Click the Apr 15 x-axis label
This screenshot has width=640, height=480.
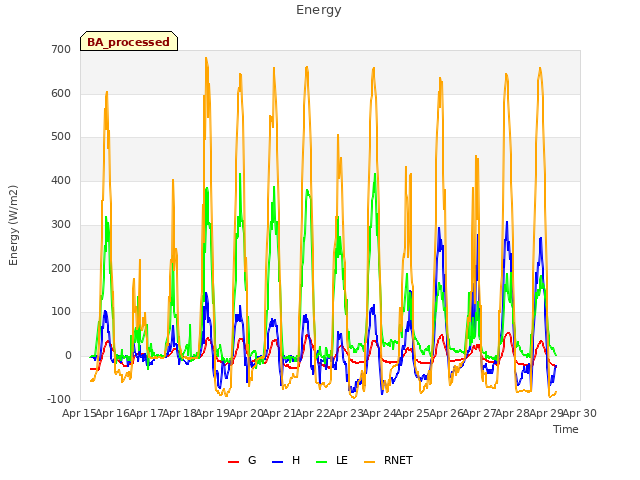(x=80, y=413)
